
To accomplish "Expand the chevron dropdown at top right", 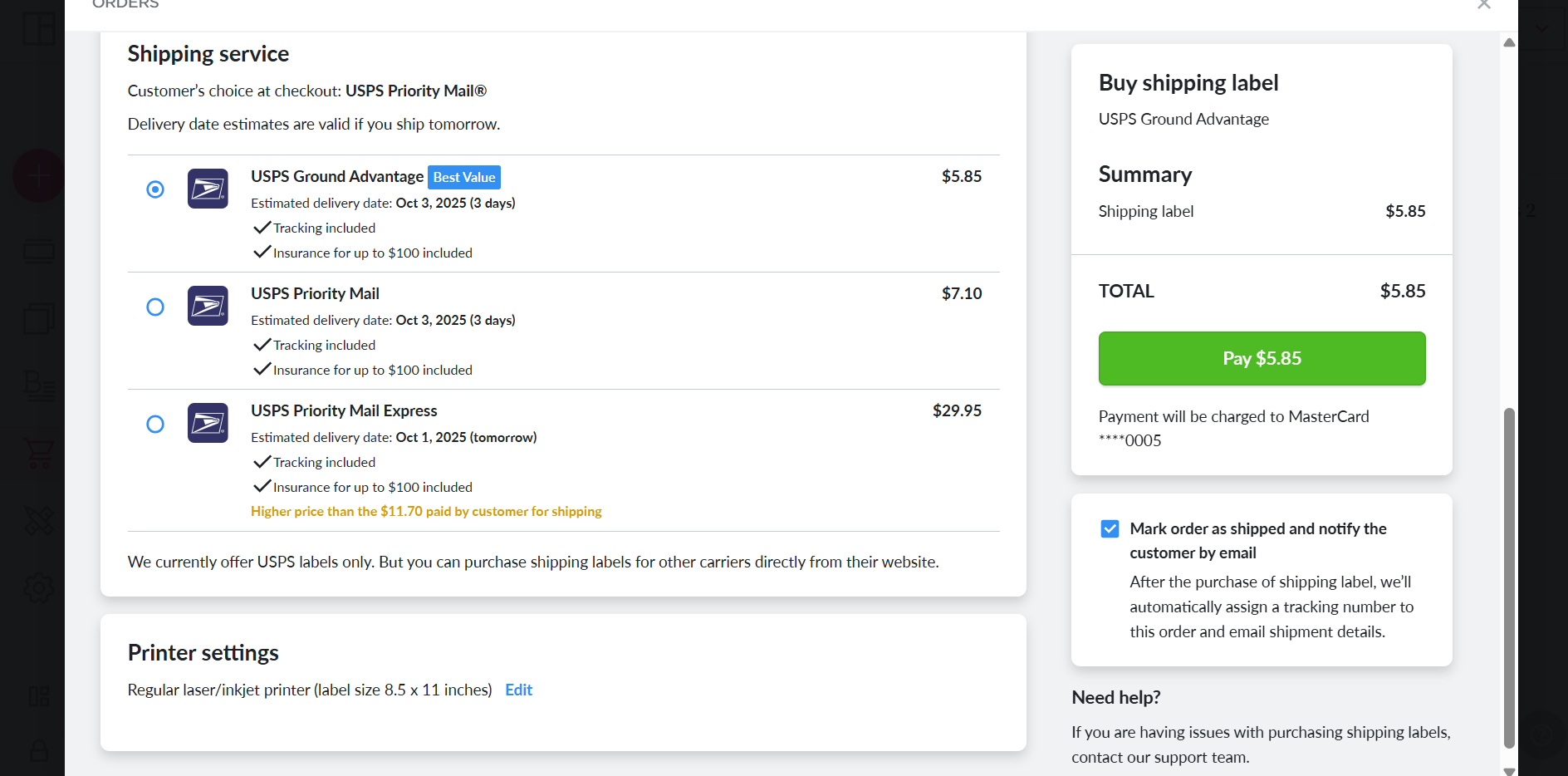I will tap(1542, 28).
